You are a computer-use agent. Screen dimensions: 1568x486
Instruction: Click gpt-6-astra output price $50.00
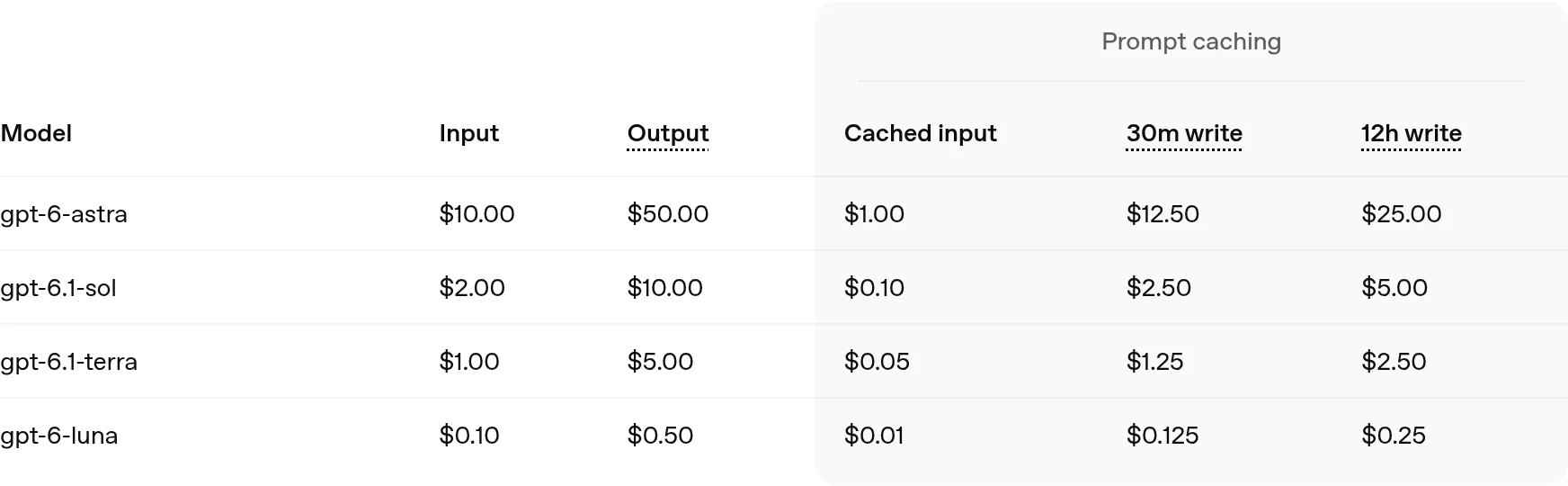[x=668, y=214]
